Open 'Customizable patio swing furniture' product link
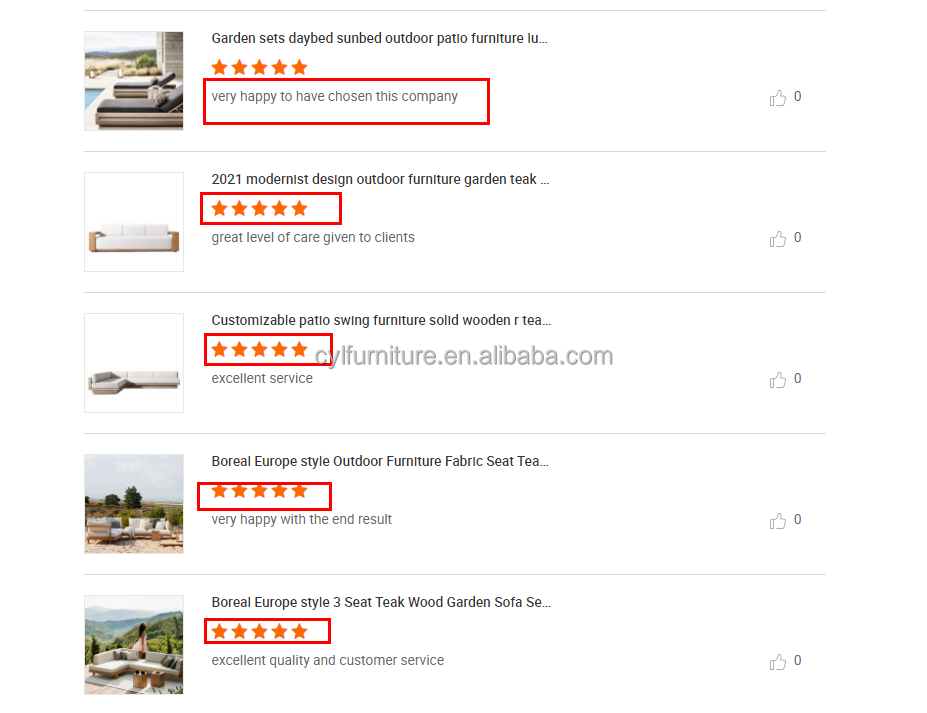The image size is (927, 713). tap(381, 320)
